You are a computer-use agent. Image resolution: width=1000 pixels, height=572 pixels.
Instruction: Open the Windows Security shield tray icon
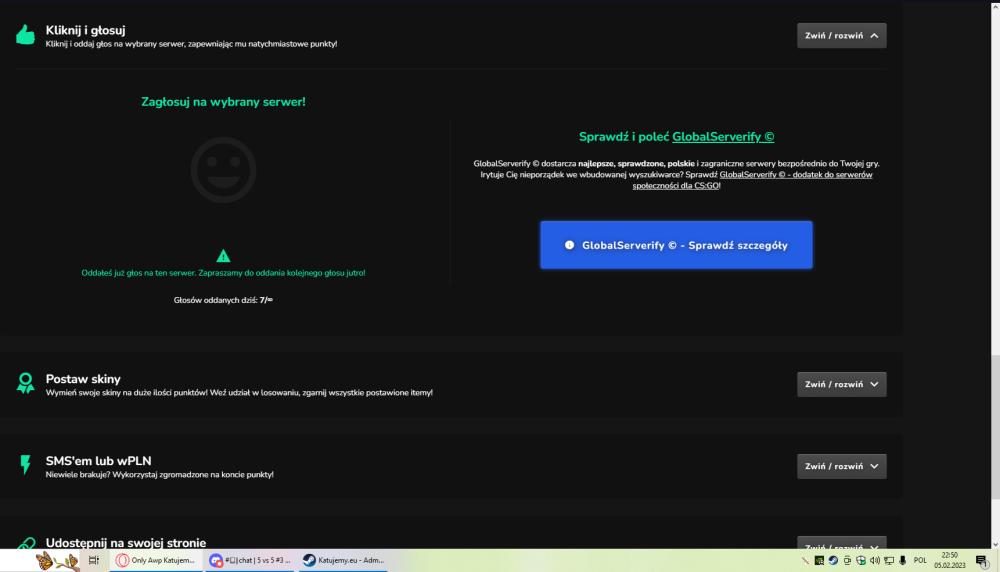pyautogui.click(x=861, y=561)
